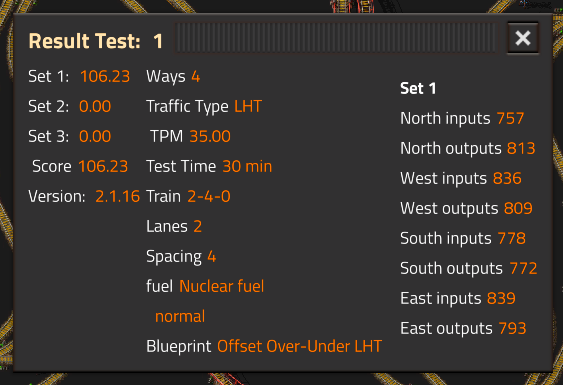Click the Version number 2.1.16
The height and width of the screenshot is (385, 563).
point(117,196)
